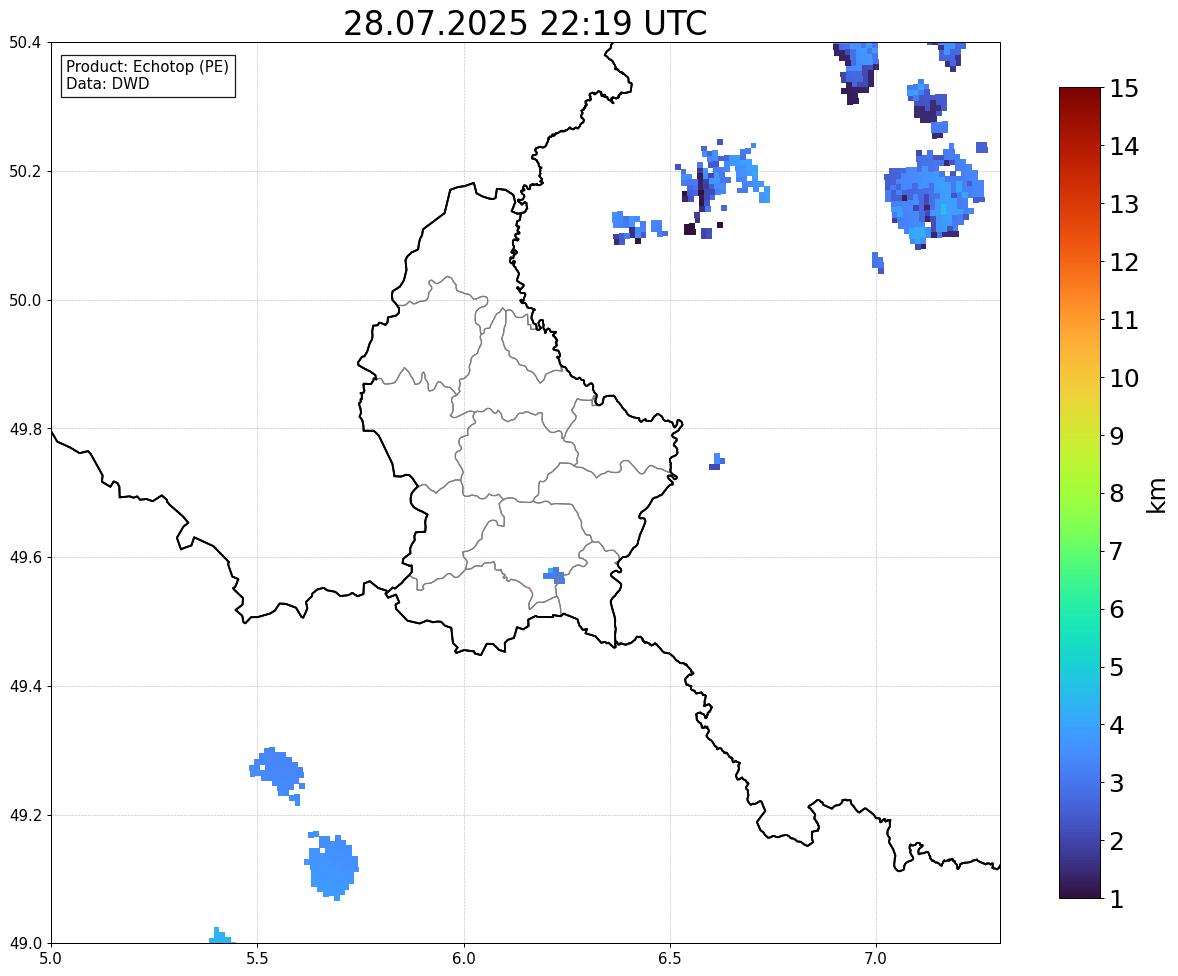Viewport: 1178px width, 976px height.
Task: Click the "Data: DWD" label
Action: click(107, 83)
